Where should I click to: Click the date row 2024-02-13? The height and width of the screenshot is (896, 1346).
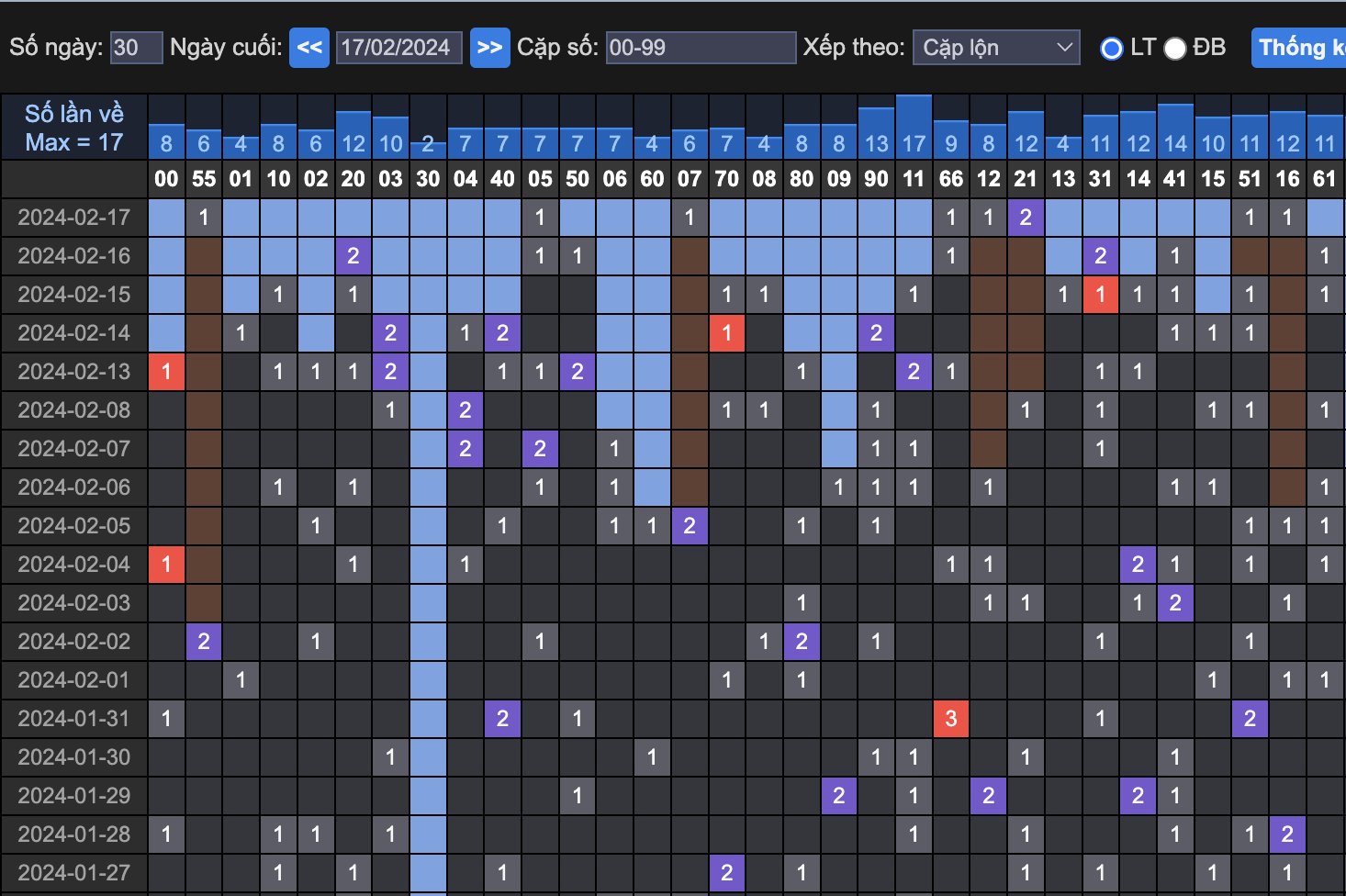coord(74,372)
